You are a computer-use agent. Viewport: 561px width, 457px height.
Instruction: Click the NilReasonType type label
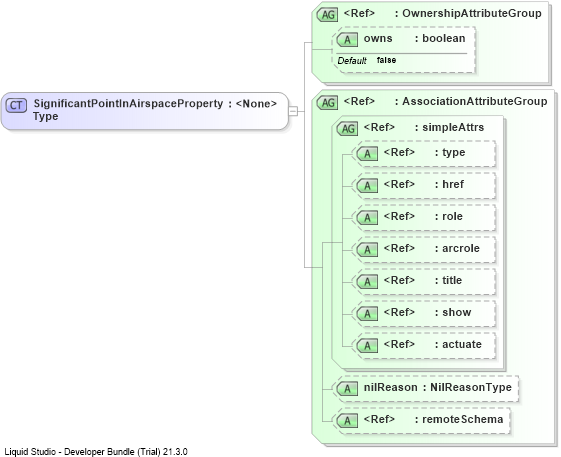pyautogui.click(x=471, y=387)
